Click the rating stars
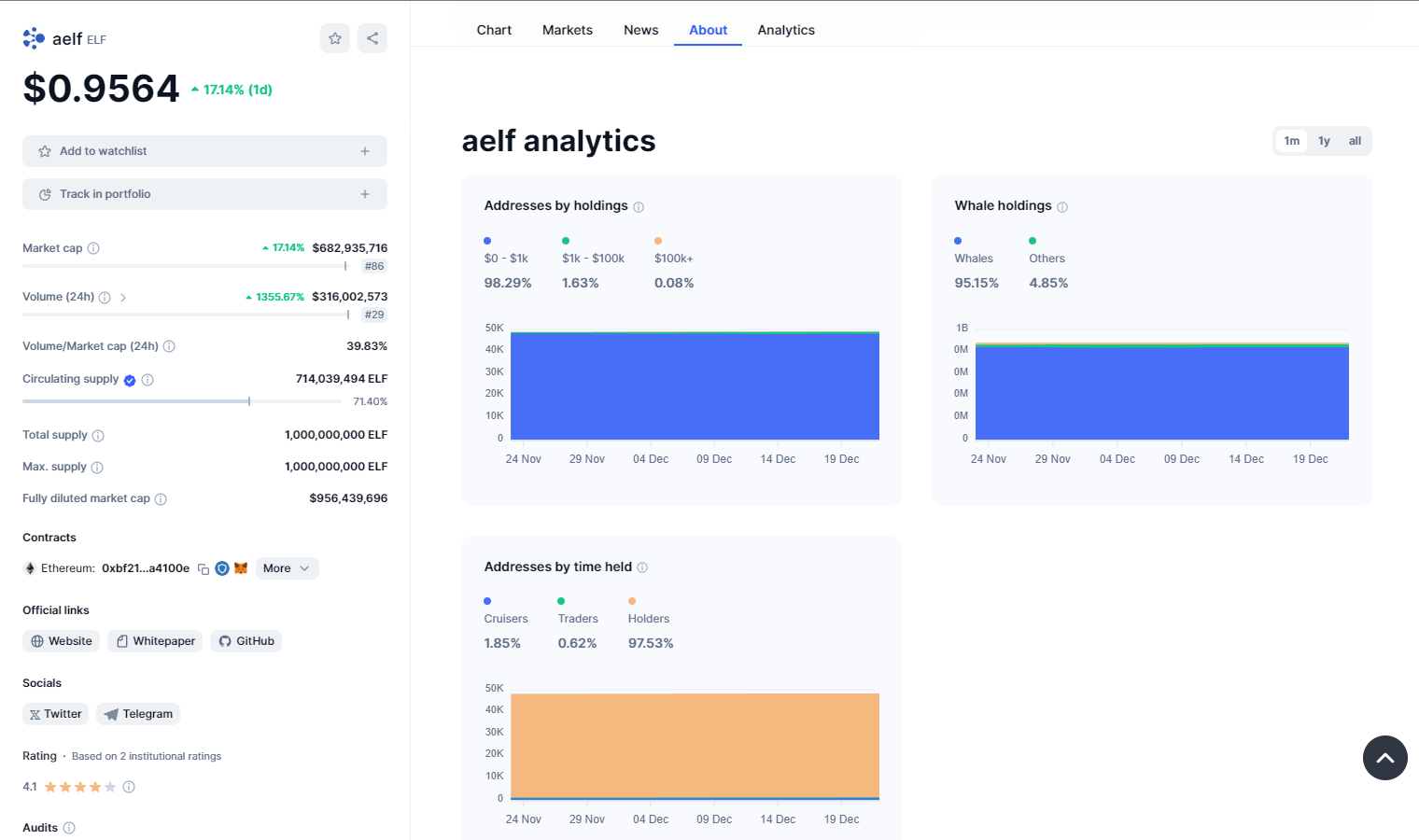The width and height of the screenshot is (1419, 840). point(80,787)
